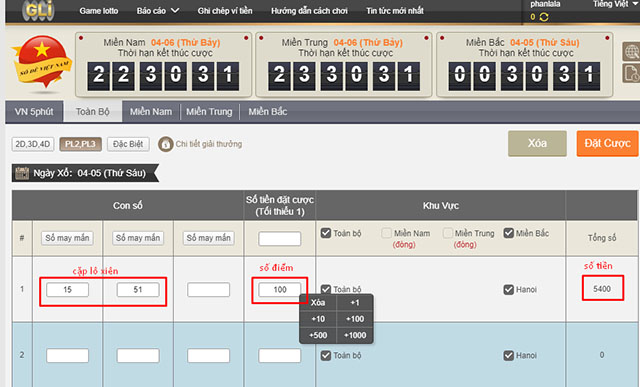
Task: Open the VN 5phút tab
Action: [34, 111]
